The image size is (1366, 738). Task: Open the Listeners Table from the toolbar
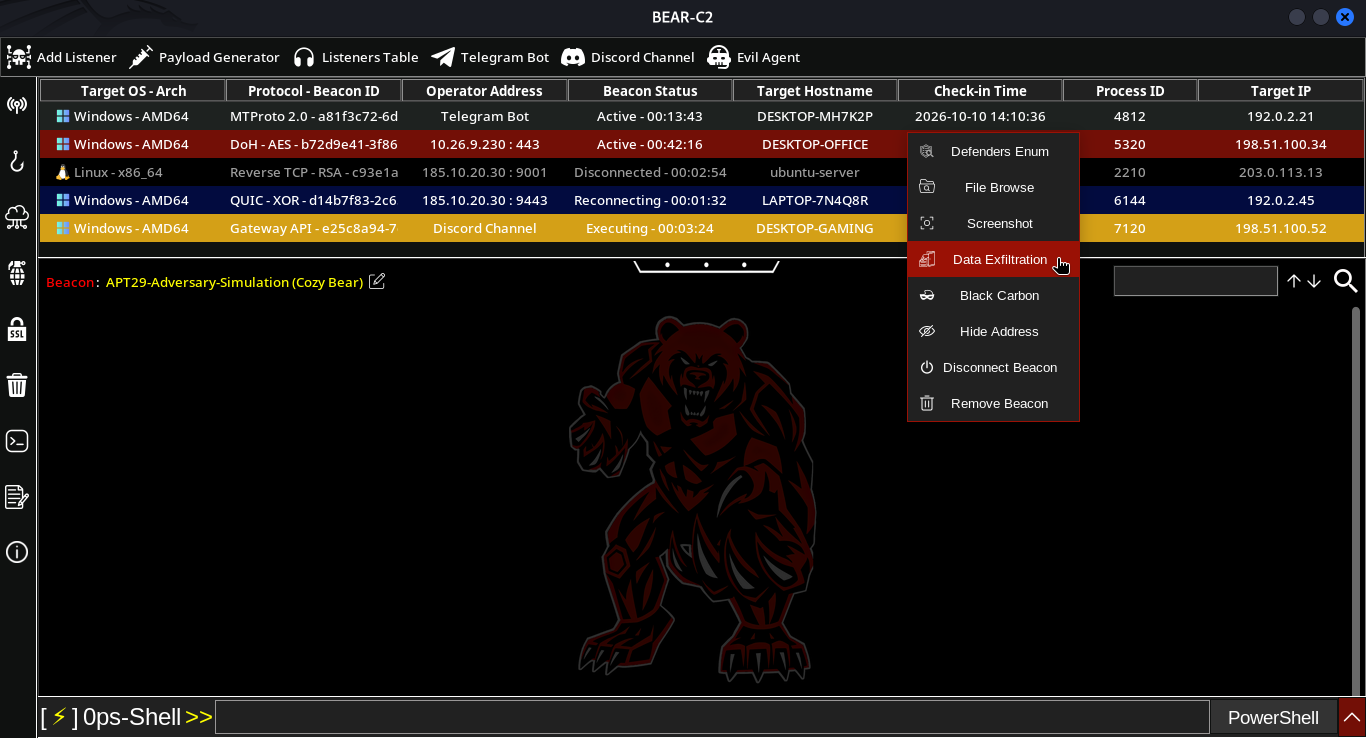(x=356, y=57)
